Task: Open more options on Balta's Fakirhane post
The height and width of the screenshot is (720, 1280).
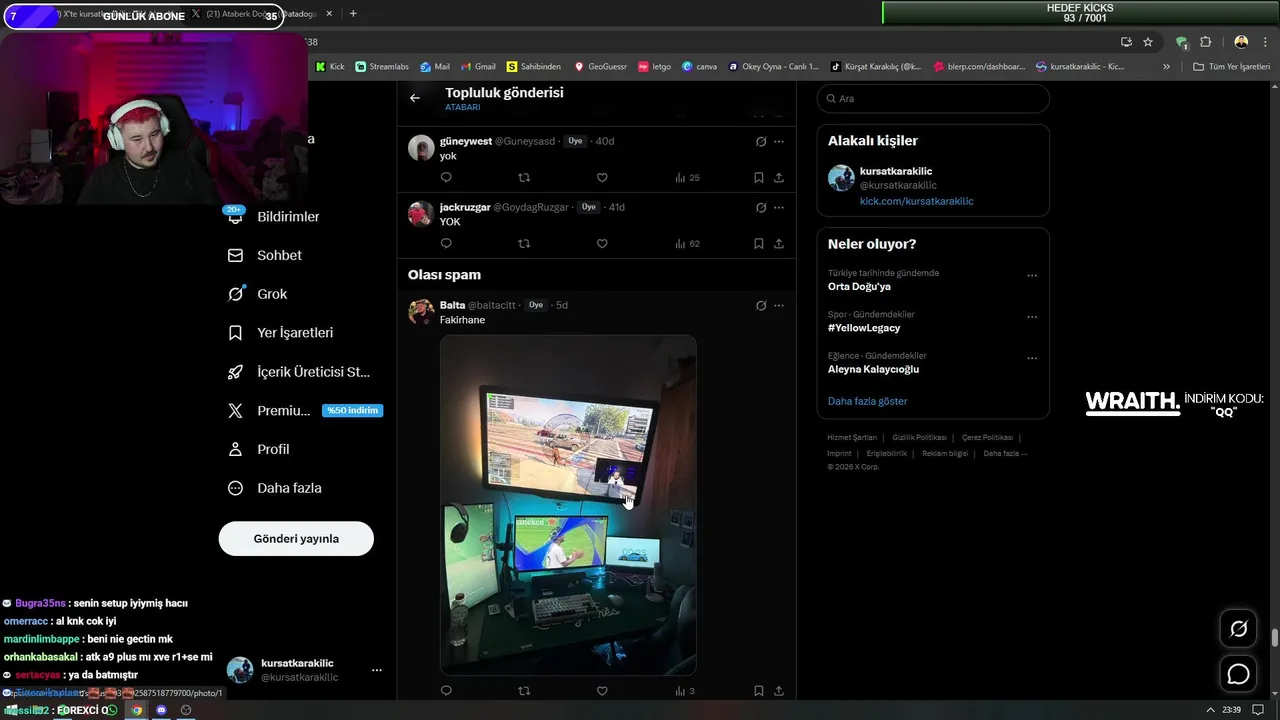Action: click(779, 305)
